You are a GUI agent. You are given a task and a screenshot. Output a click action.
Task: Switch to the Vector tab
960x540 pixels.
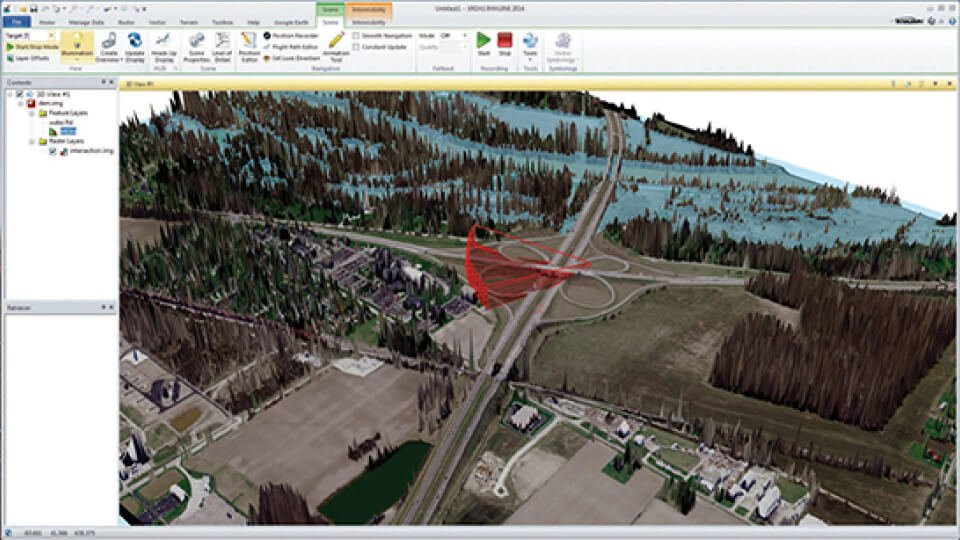(x=157, y=22)
